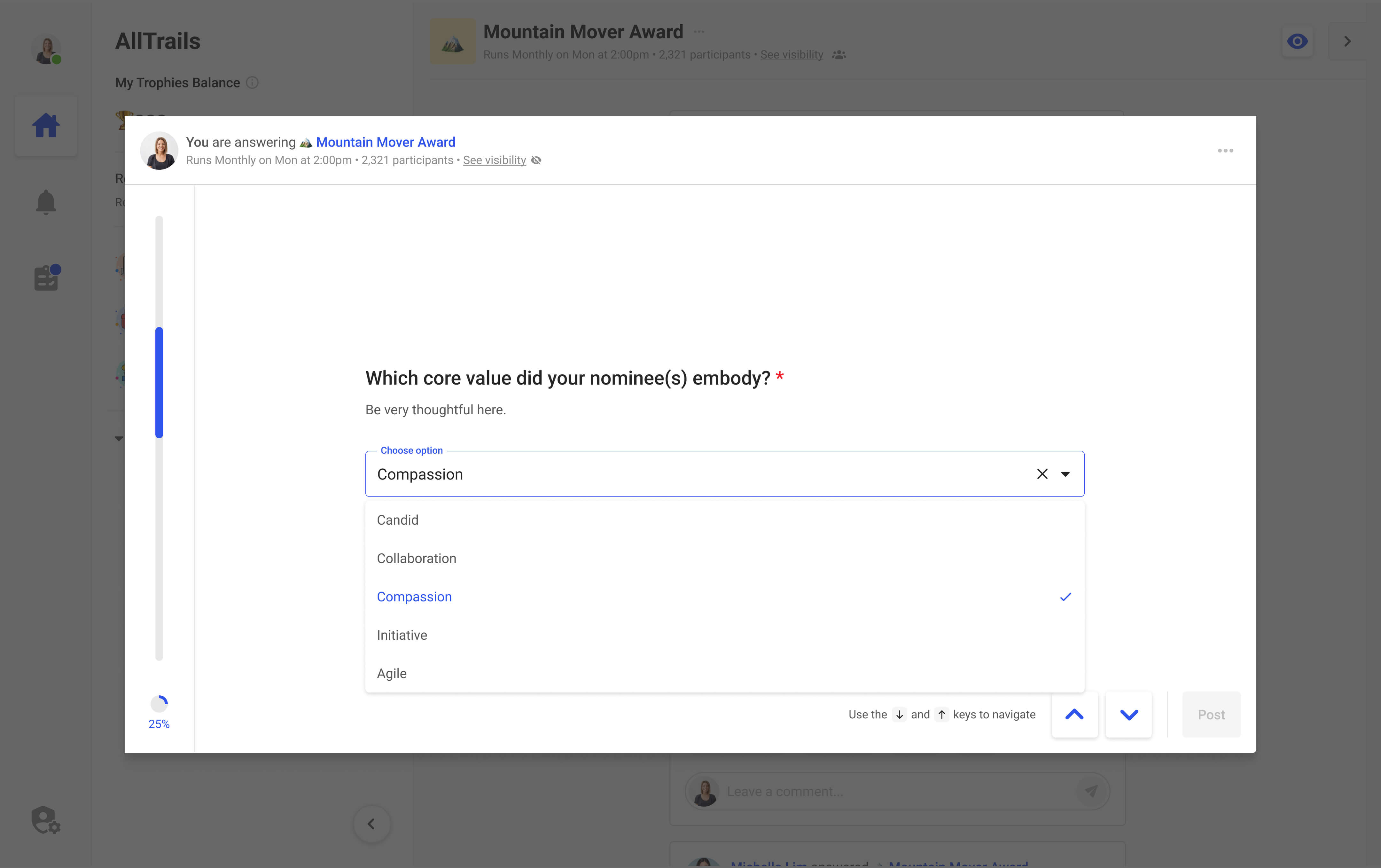Select the Home icon in the sidebar

click(46, 125)
